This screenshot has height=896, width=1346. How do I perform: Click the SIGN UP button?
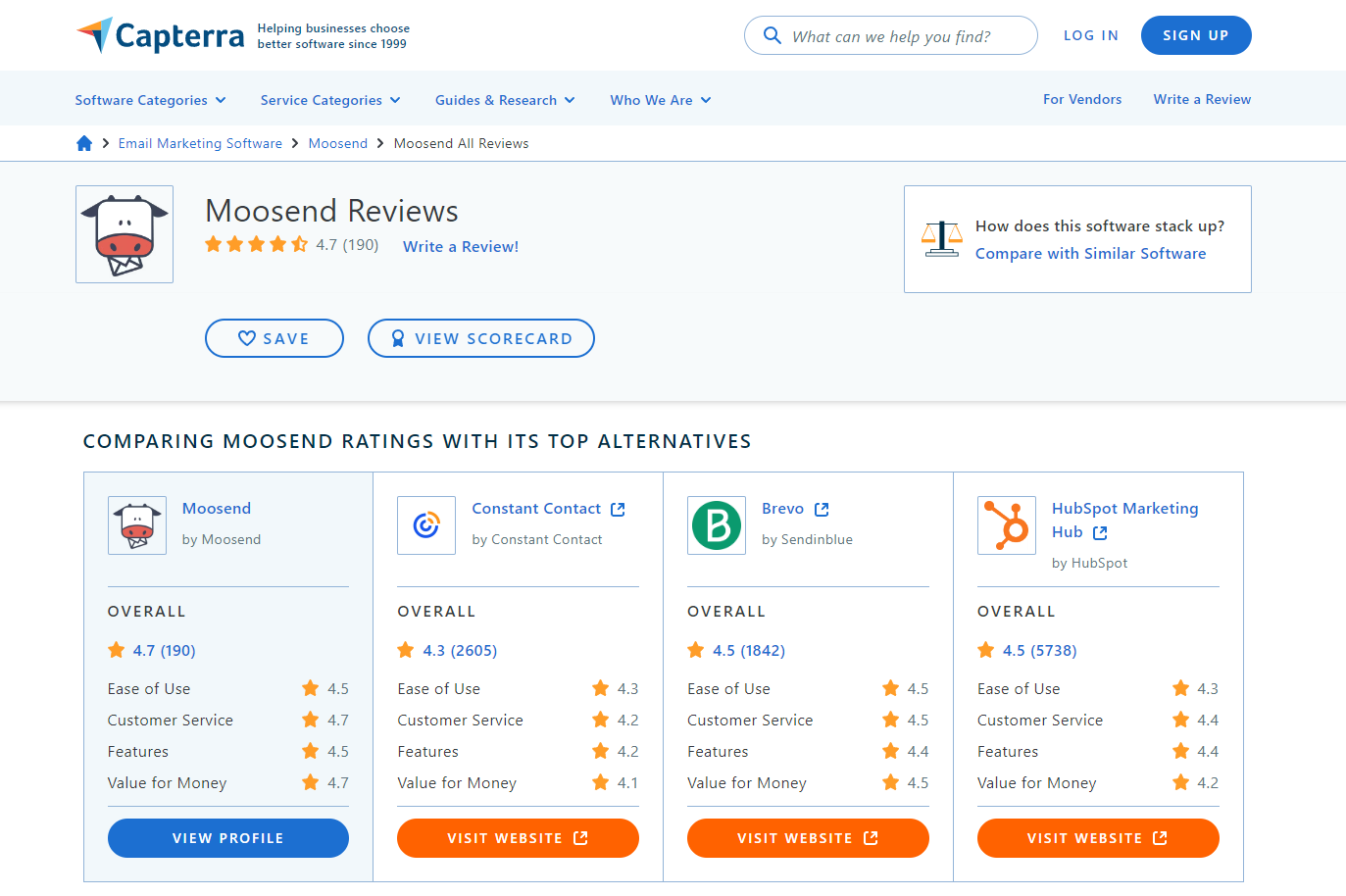(1196, 35)
